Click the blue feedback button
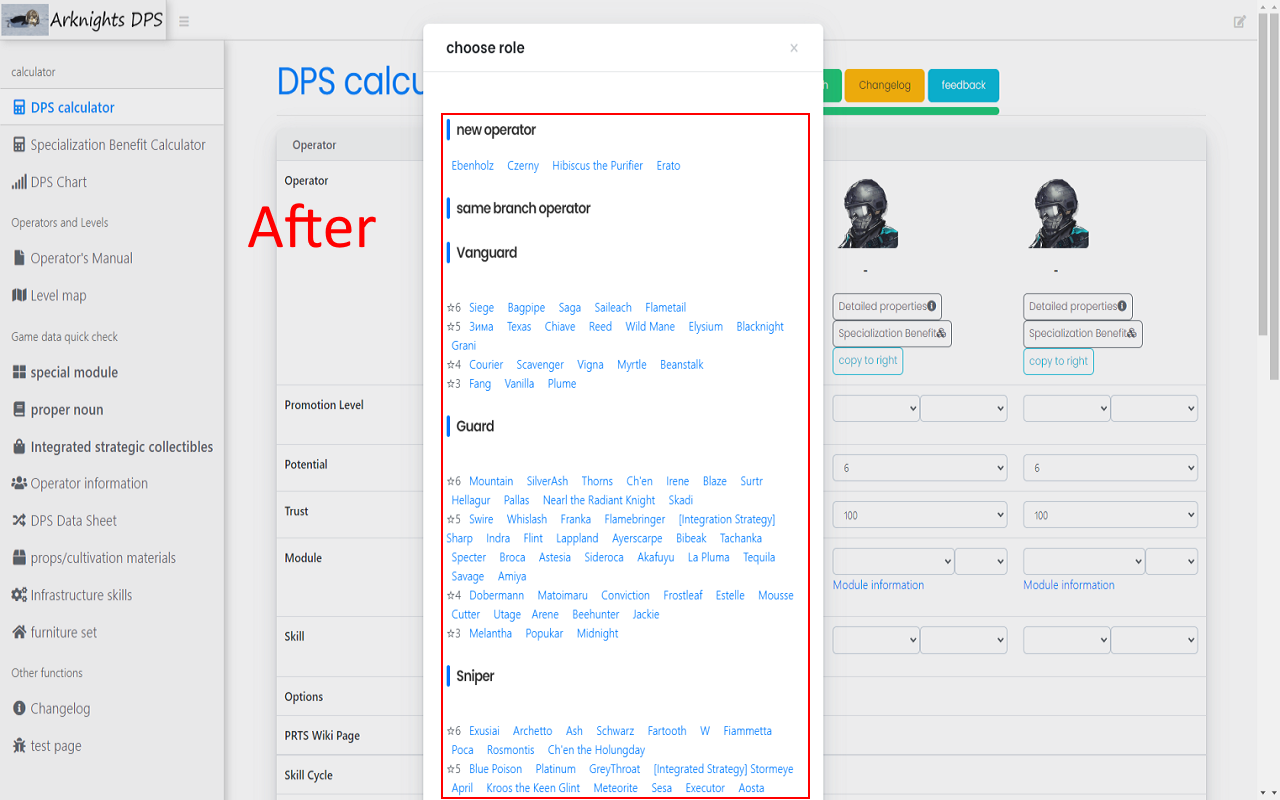This screenshot has height=800, width=1280. coord(963,85)
